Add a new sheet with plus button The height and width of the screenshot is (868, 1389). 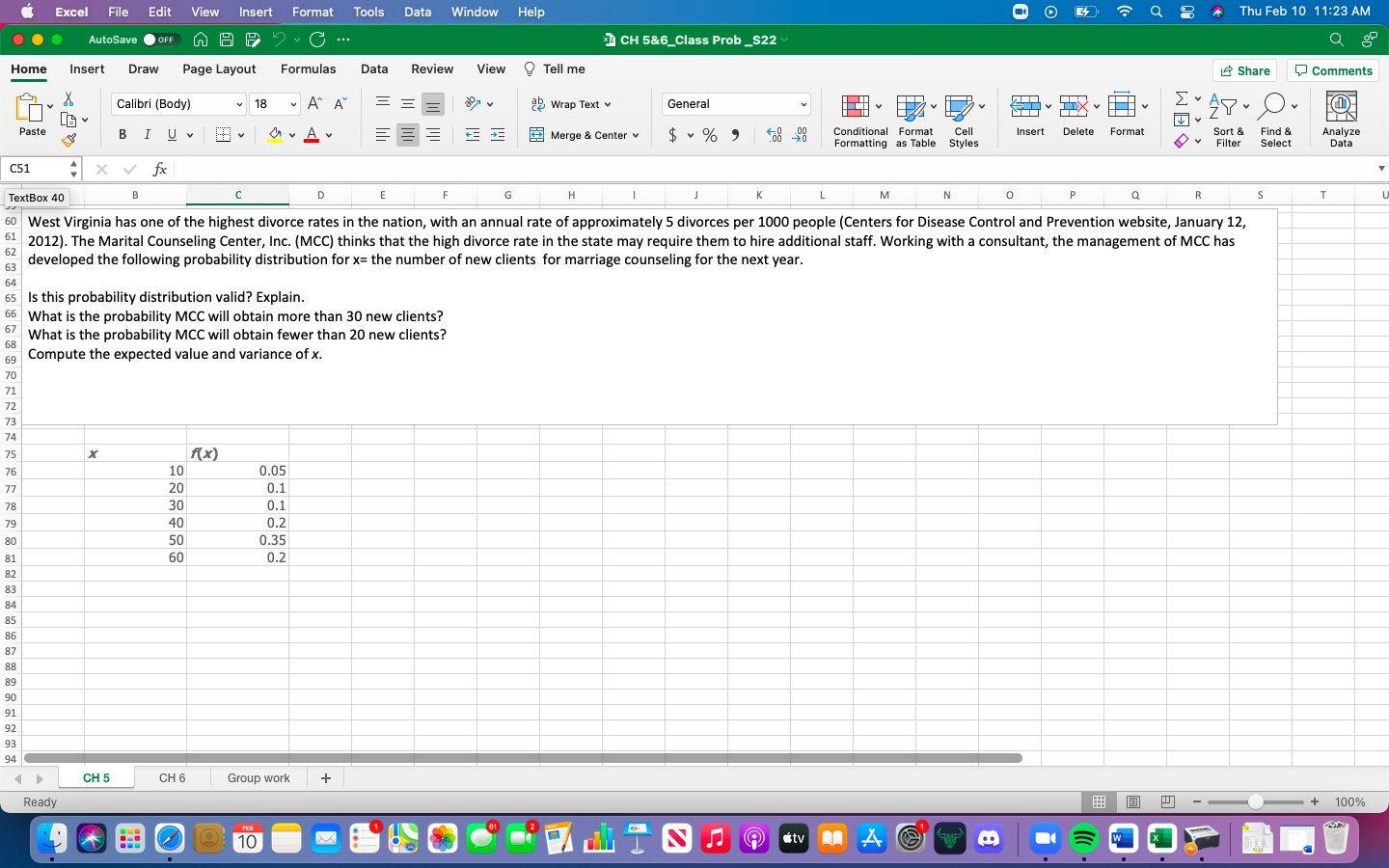(326, 778)
